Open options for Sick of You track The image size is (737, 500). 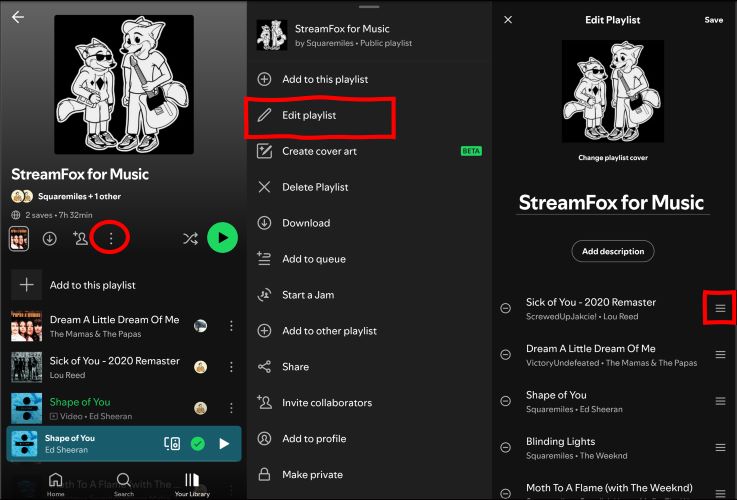pos(231,367)
